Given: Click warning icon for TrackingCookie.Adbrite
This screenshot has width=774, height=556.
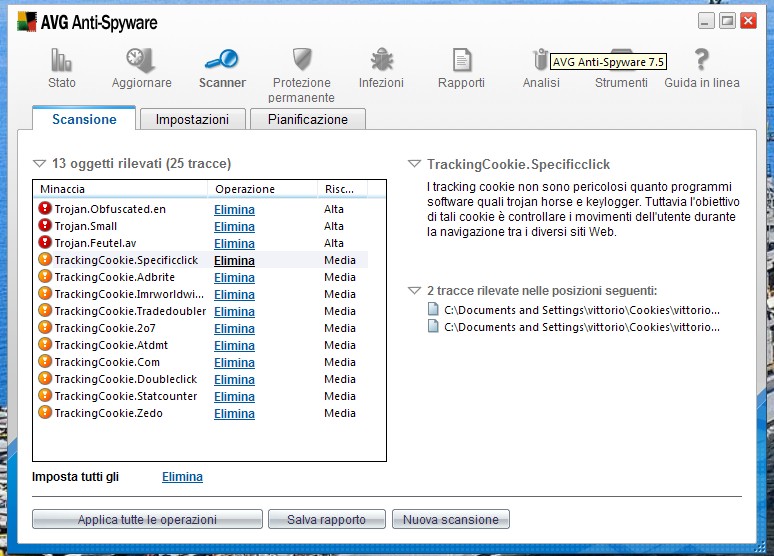Looking at the screenshot, I should click(45, 277).
